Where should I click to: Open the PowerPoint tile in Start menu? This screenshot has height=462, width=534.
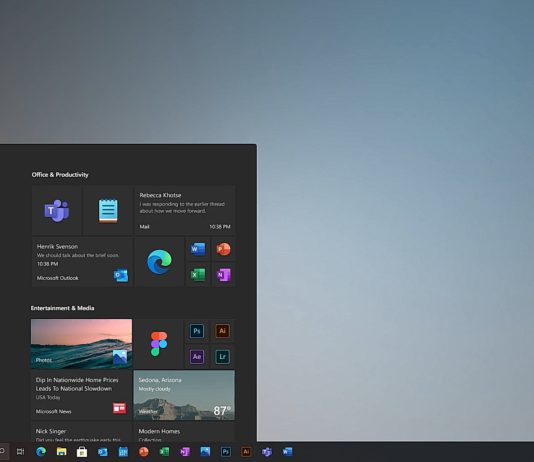tap(223, 249)
